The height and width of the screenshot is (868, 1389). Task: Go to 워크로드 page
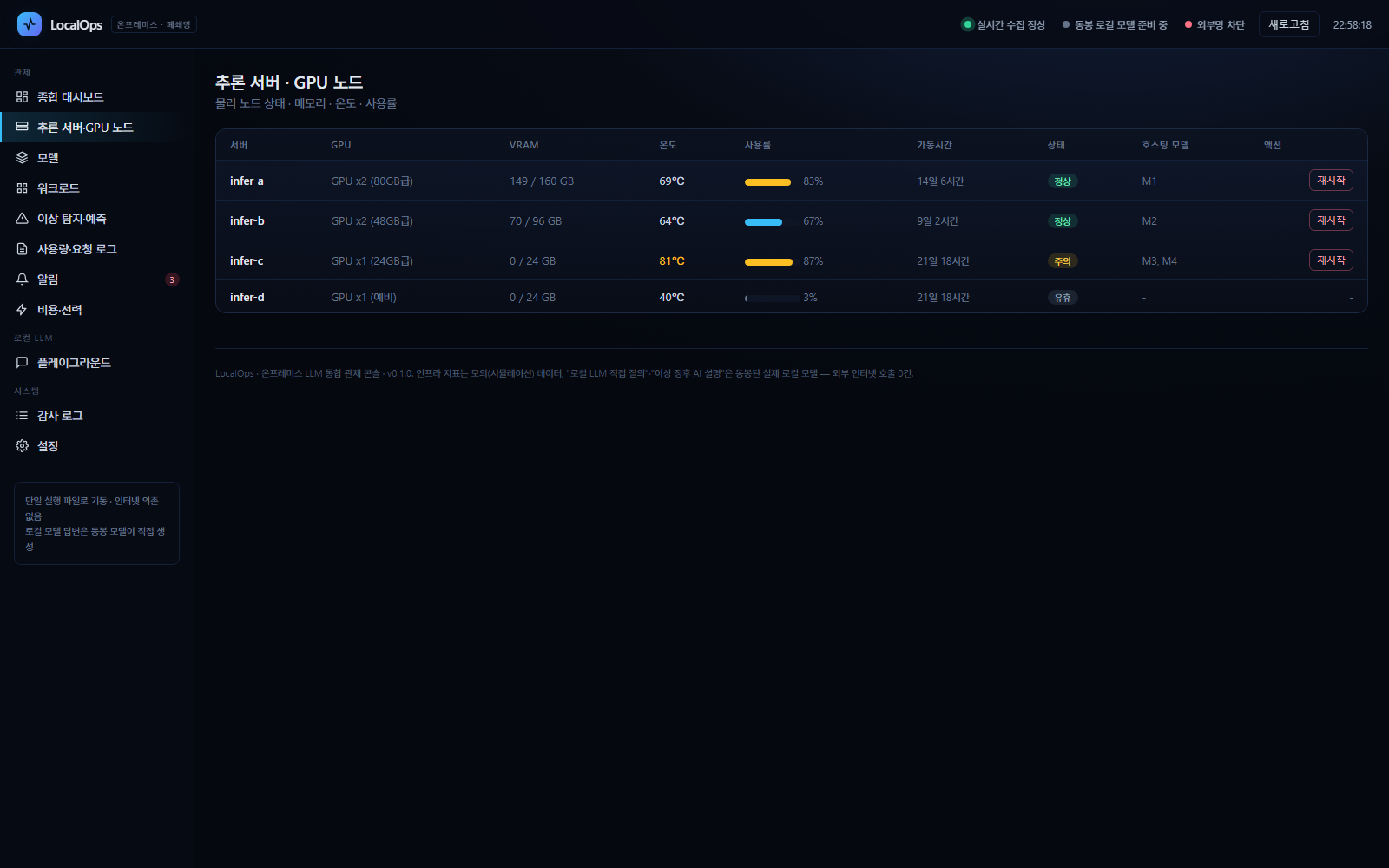(x=96, y=188)
